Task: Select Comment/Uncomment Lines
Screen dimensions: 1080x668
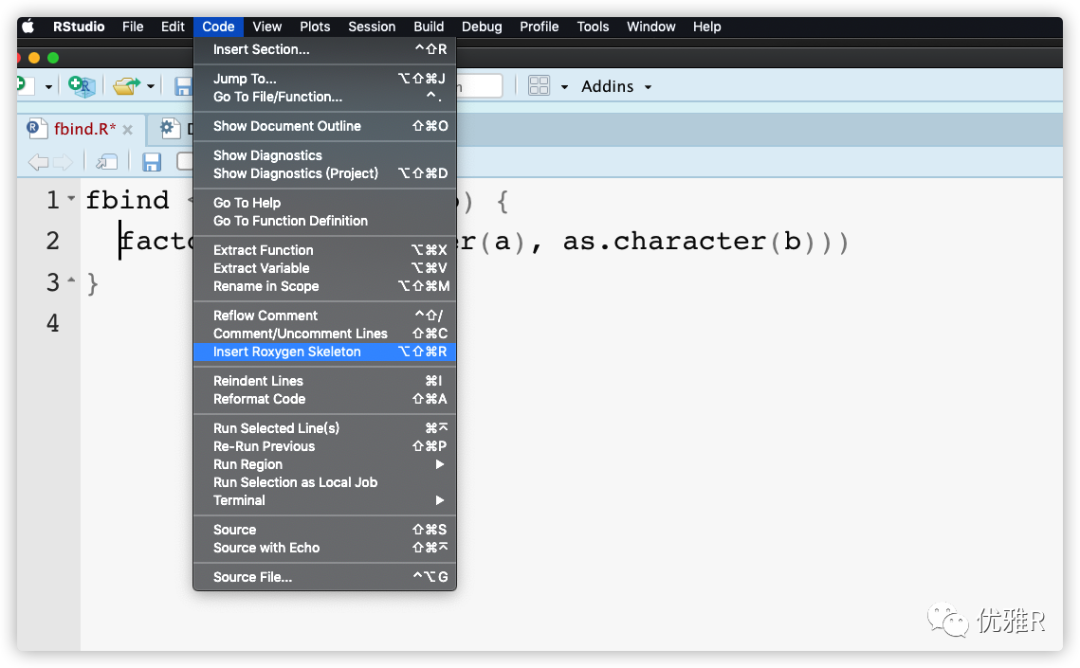Action: [x=324, y=333]
